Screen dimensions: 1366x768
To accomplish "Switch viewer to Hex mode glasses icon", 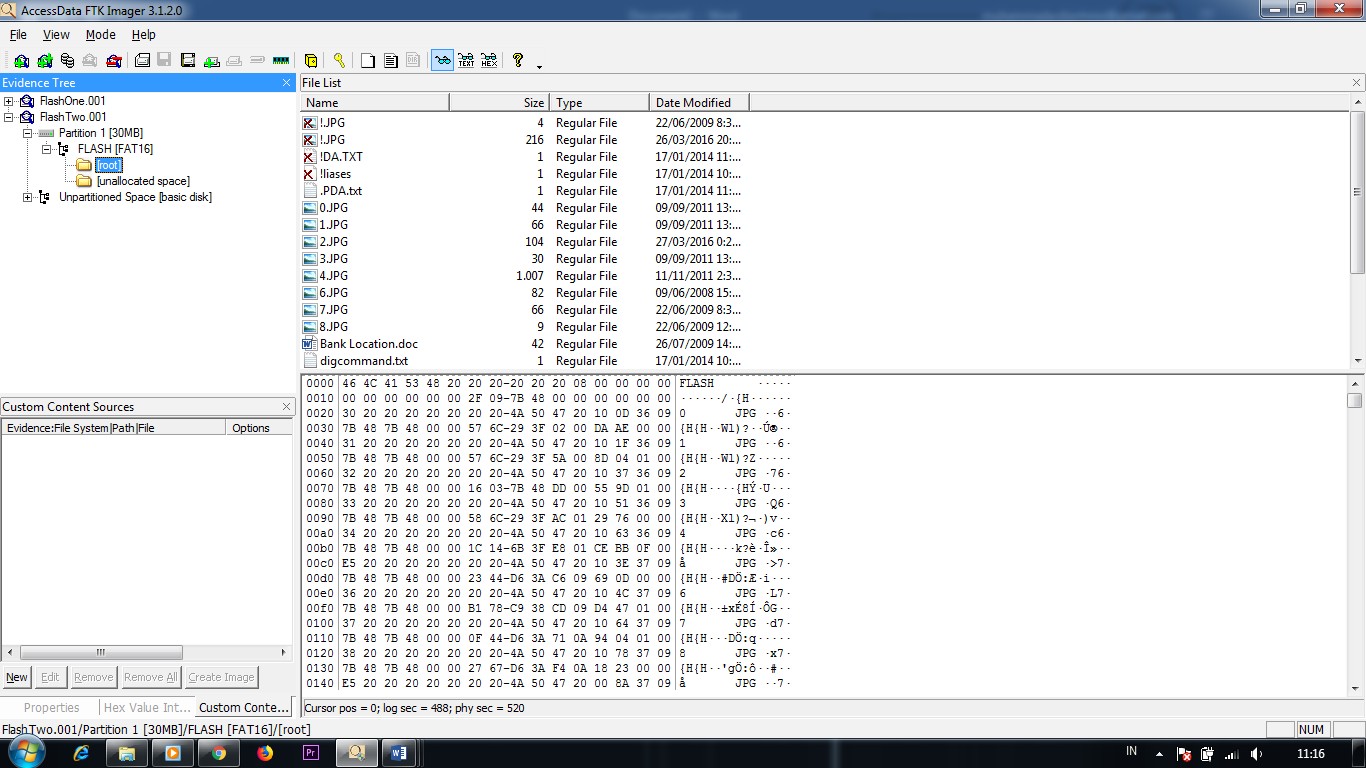I will coord(488,60).
